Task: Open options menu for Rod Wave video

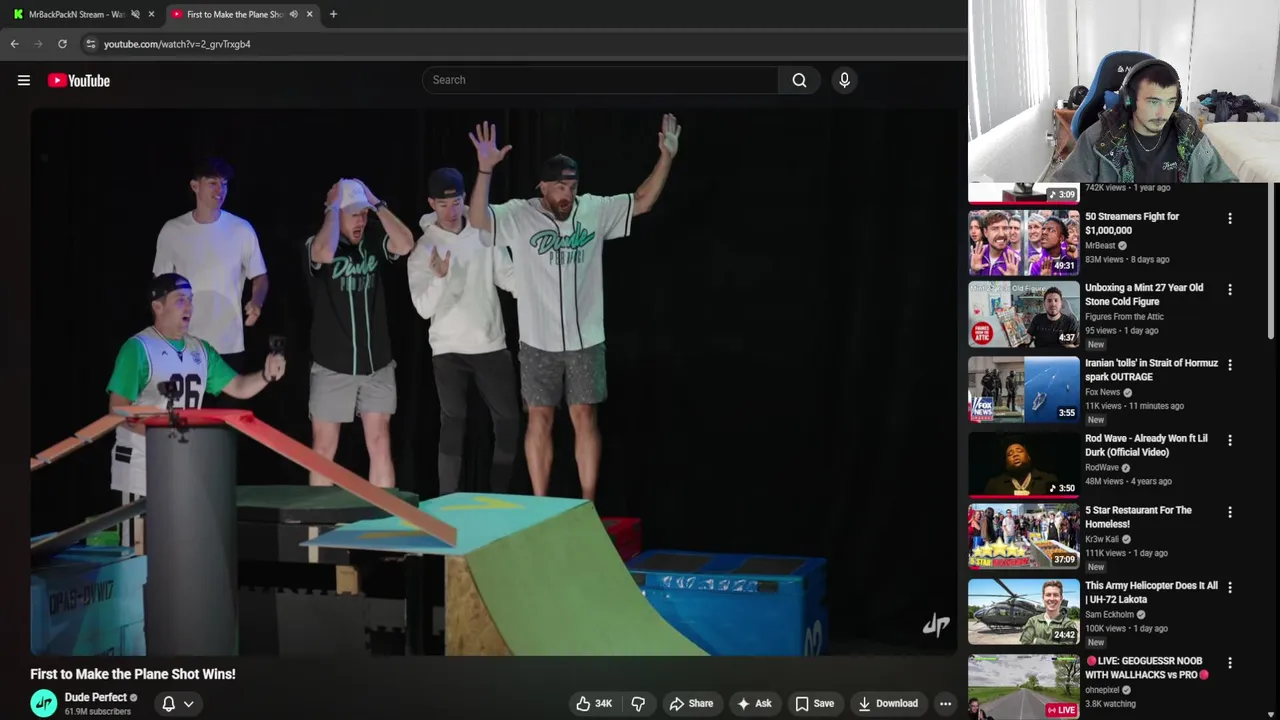Action: (1230, 440)
